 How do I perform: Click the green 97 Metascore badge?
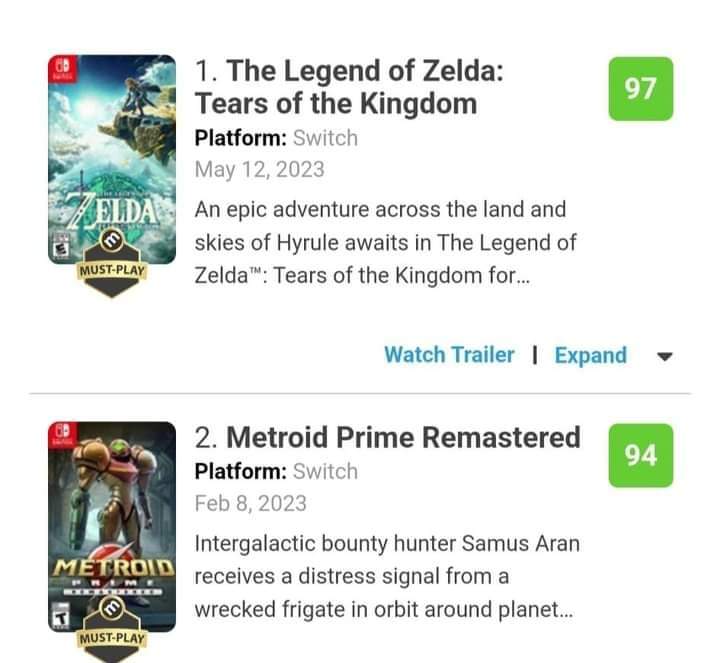click(641, 89)
